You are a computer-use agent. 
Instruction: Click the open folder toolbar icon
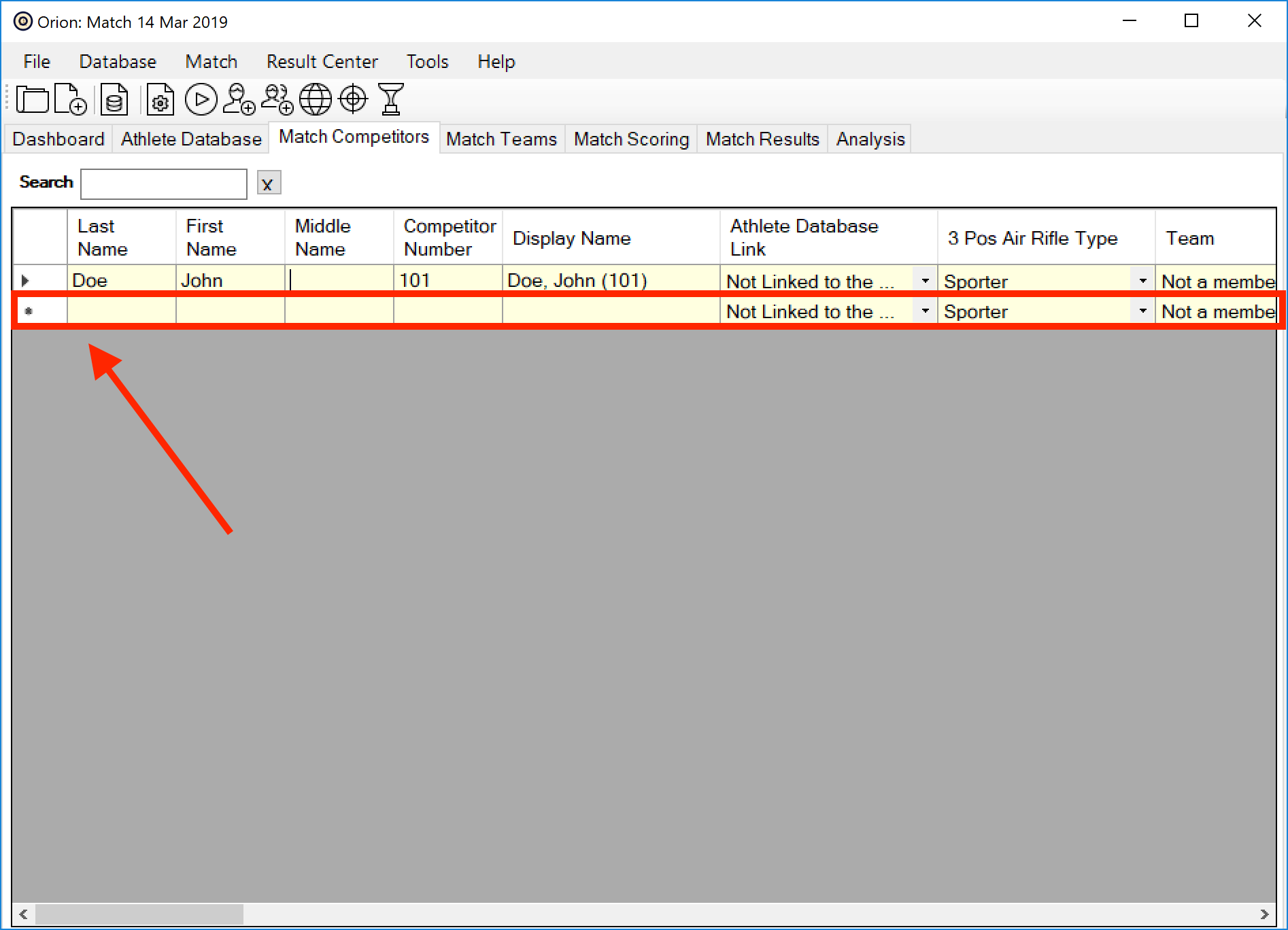pyautogui.click(x=32, y=100)
